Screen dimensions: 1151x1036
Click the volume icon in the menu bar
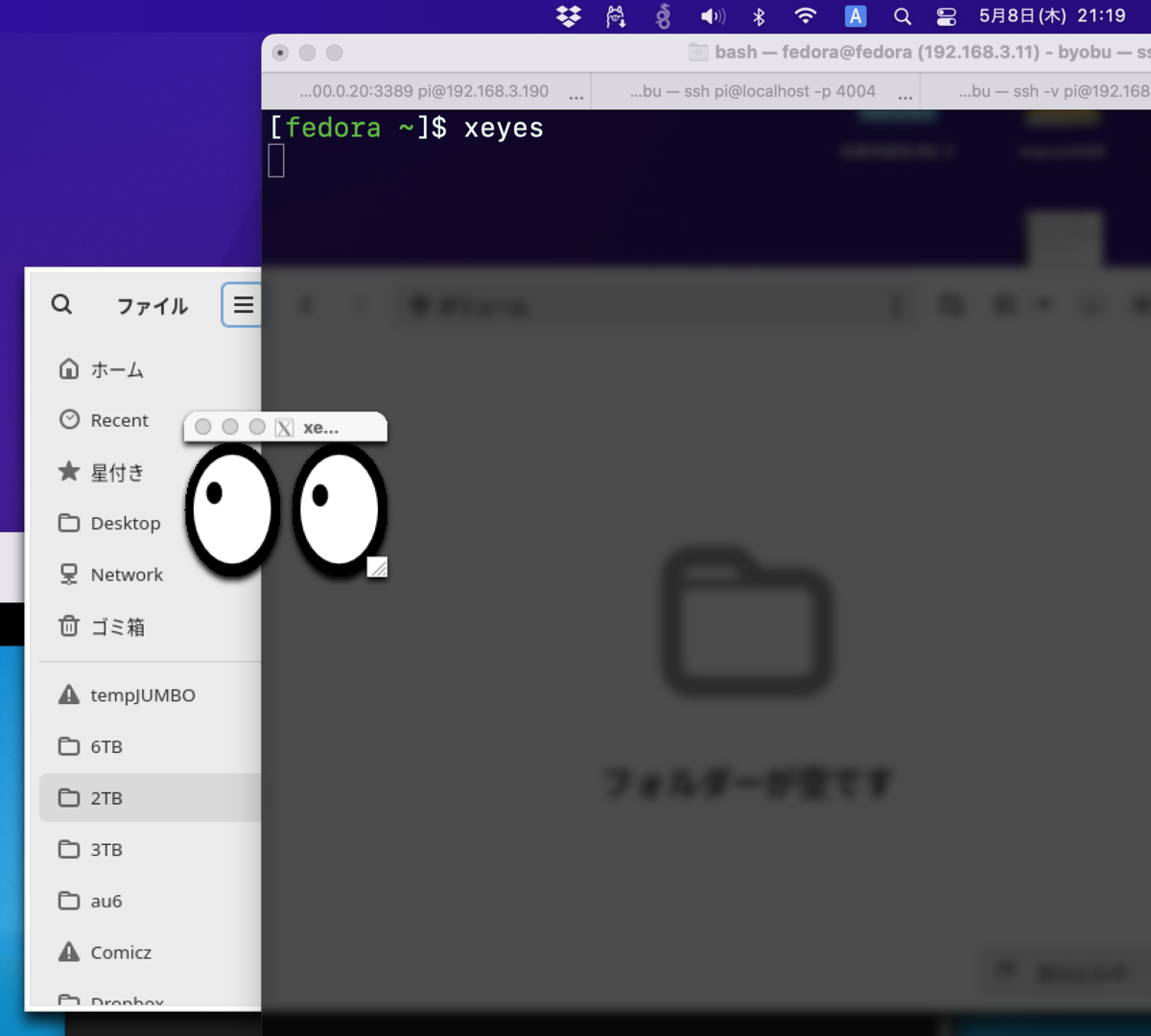pyautogui.click(x=712, y=15)
